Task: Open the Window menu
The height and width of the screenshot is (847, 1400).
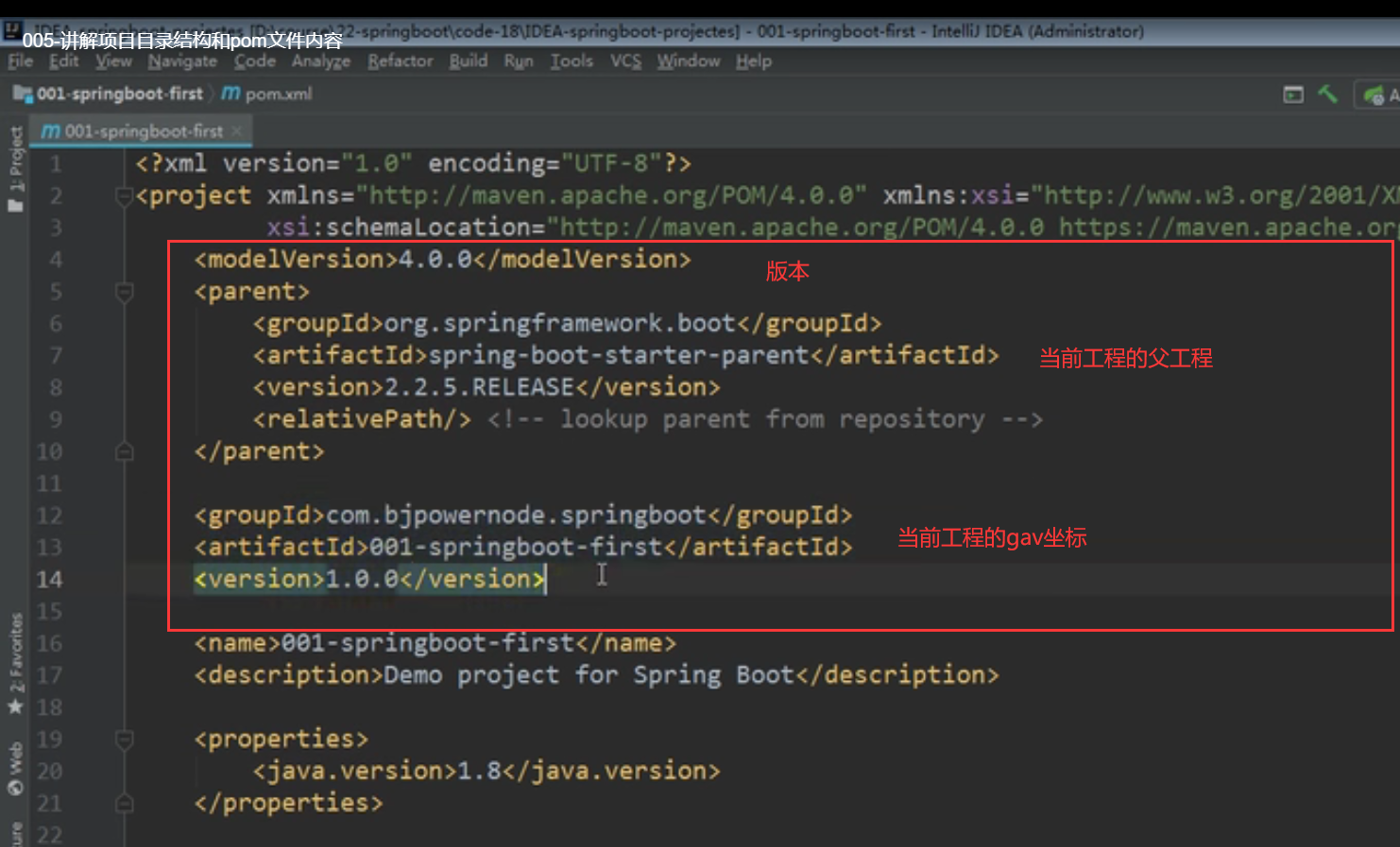Action: tap(689, 61)
